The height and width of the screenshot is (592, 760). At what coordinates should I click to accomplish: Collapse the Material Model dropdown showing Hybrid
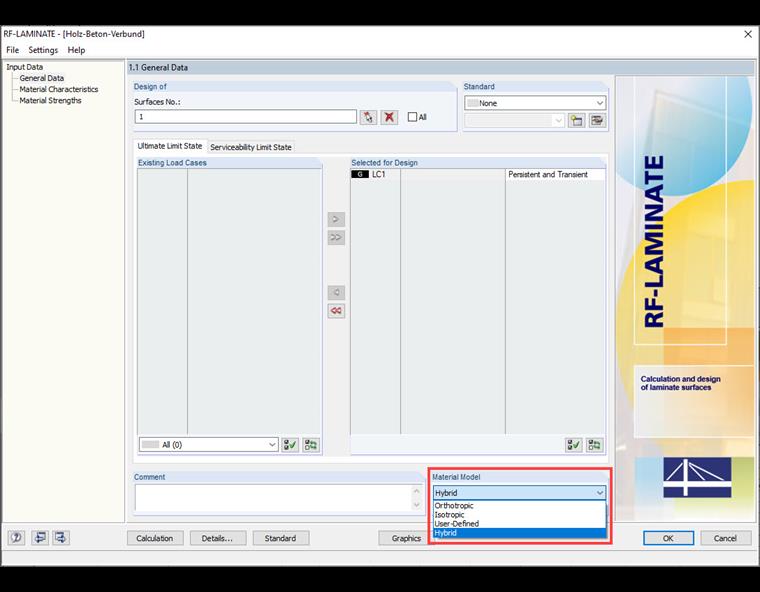tap(519, 493)
